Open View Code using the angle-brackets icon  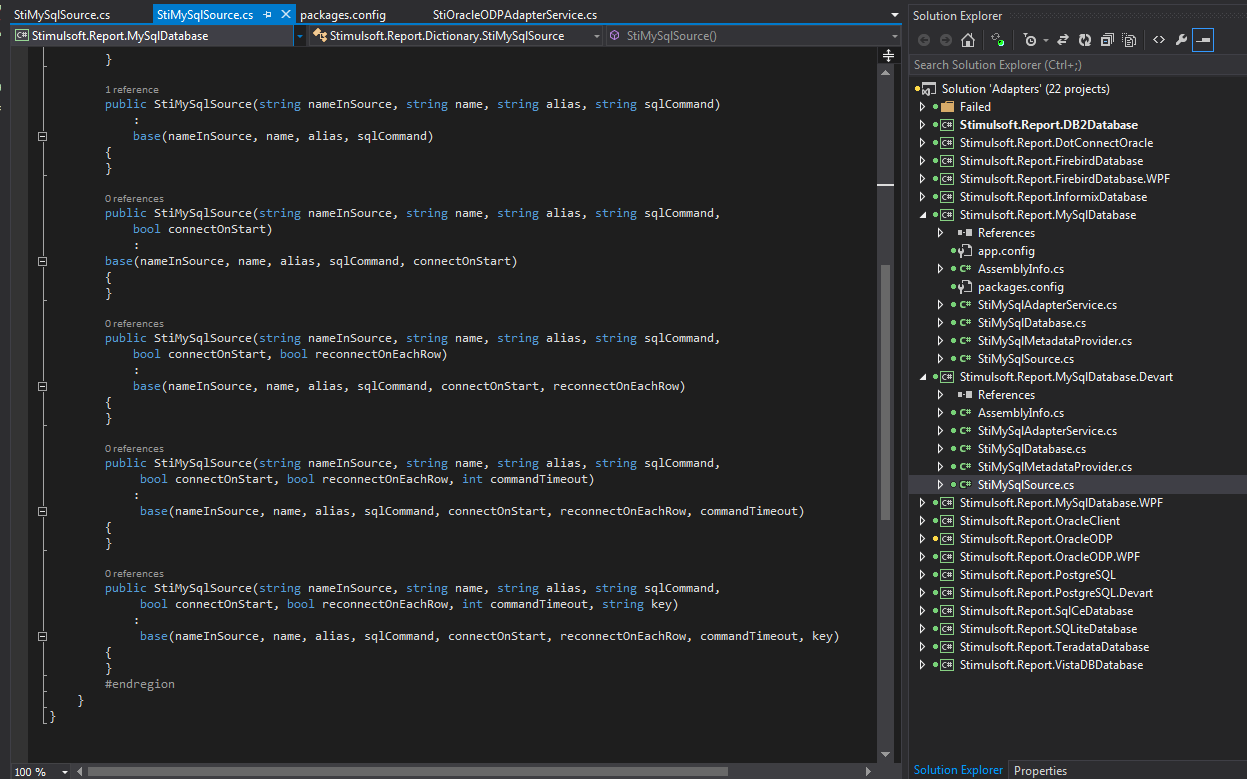point(1159,40)
